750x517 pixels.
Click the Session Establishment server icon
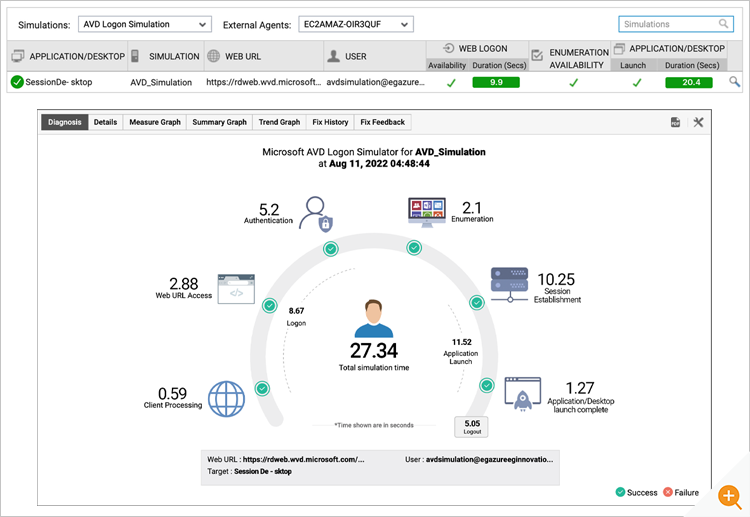(x=509, y=285)
